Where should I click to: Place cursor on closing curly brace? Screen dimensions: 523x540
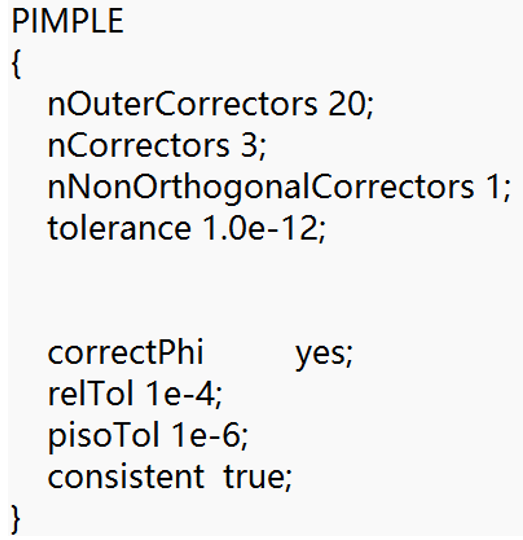(16, 519)
